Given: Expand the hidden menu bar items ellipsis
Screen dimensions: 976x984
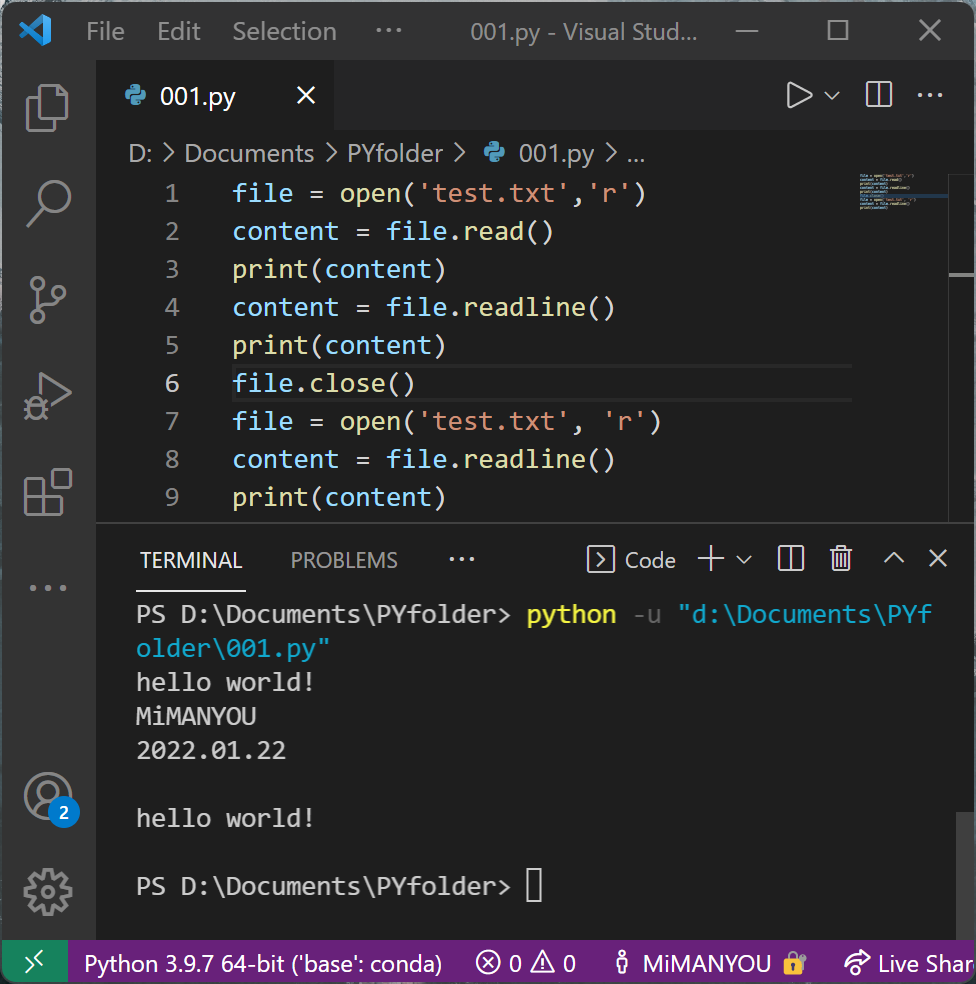Looking at the screenshot, I should [388, 31].
